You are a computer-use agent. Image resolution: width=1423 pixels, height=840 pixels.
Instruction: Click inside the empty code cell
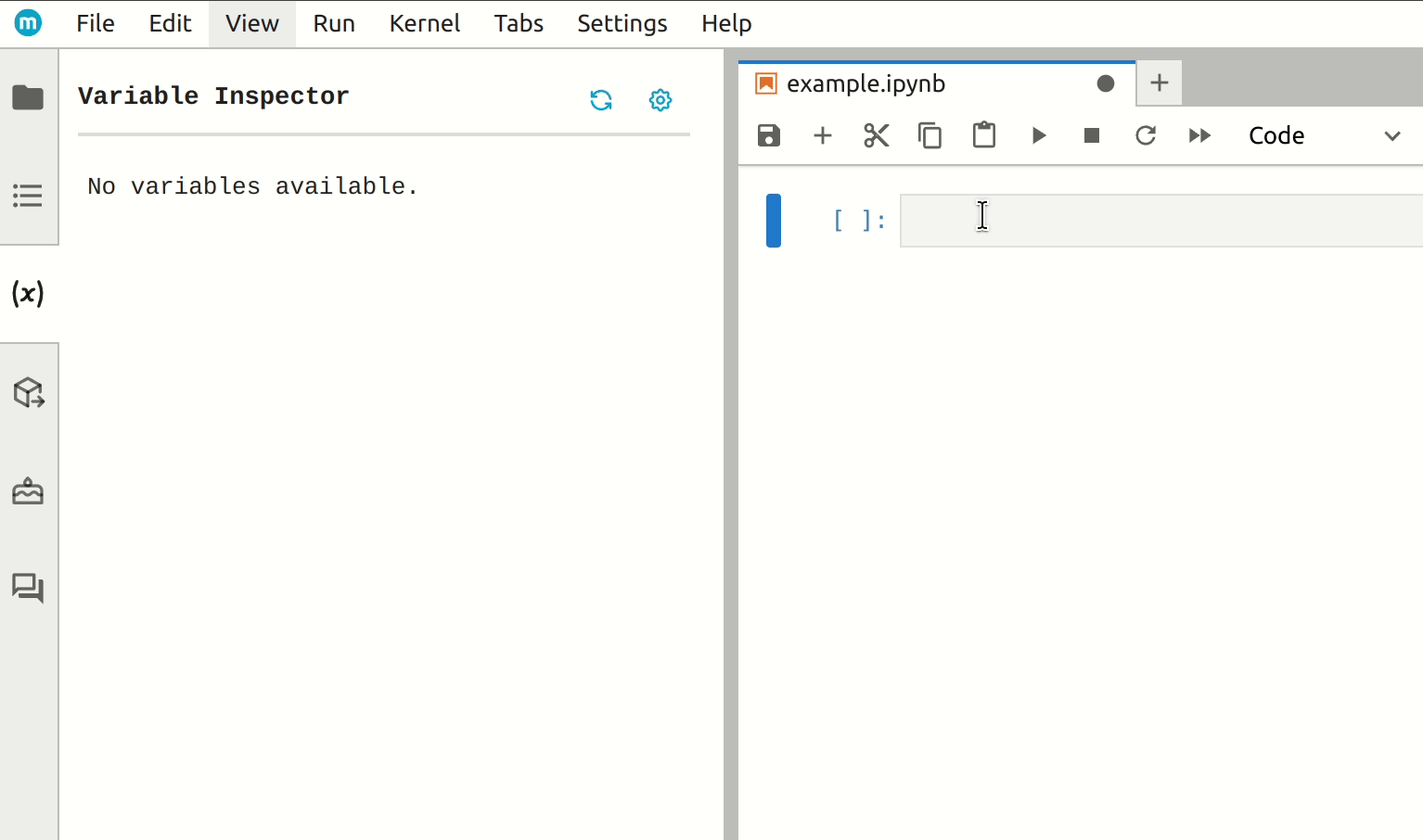click(1067, 220)
